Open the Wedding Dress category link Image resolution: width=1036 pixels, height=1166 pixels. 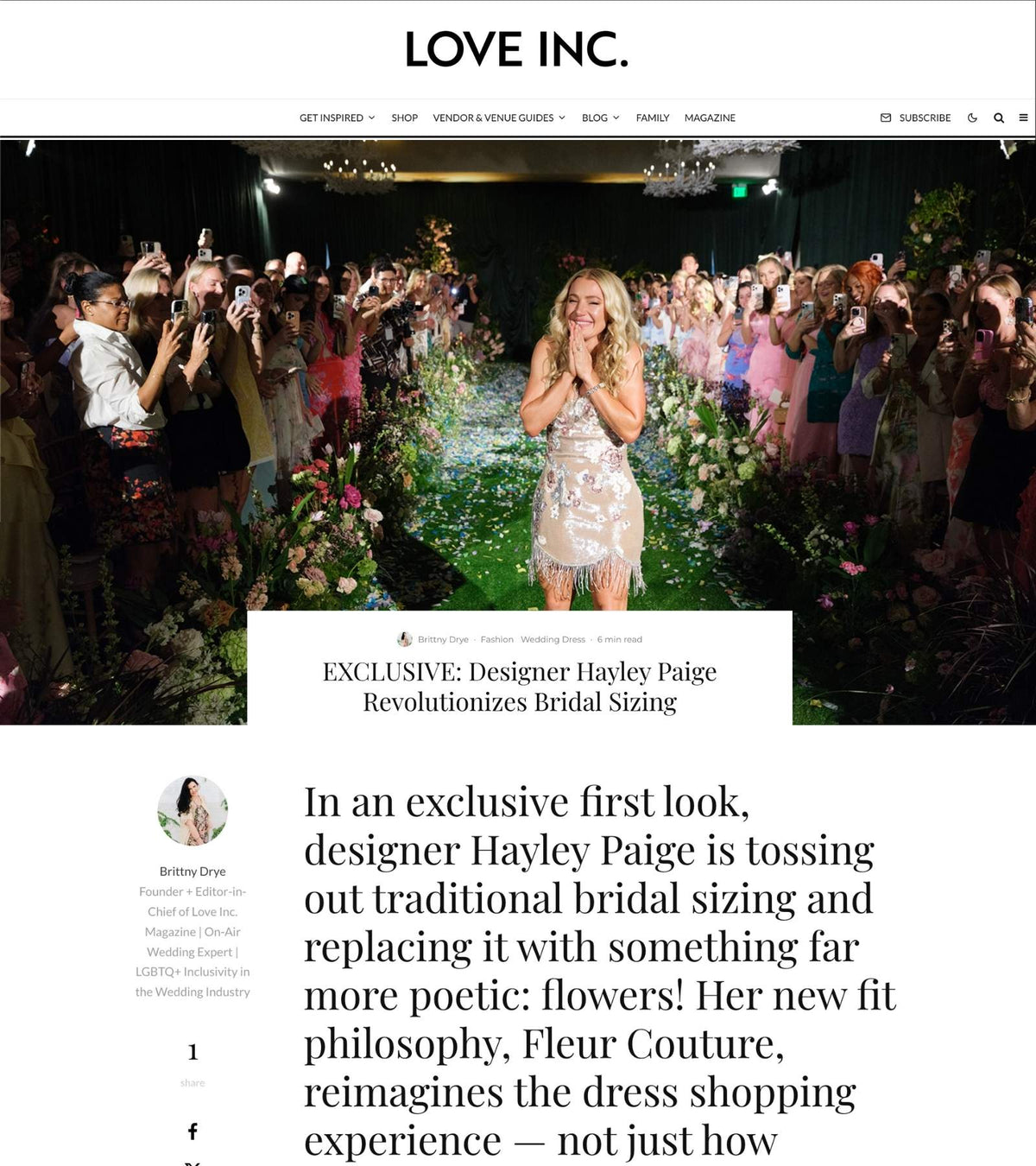click(553, 639)
